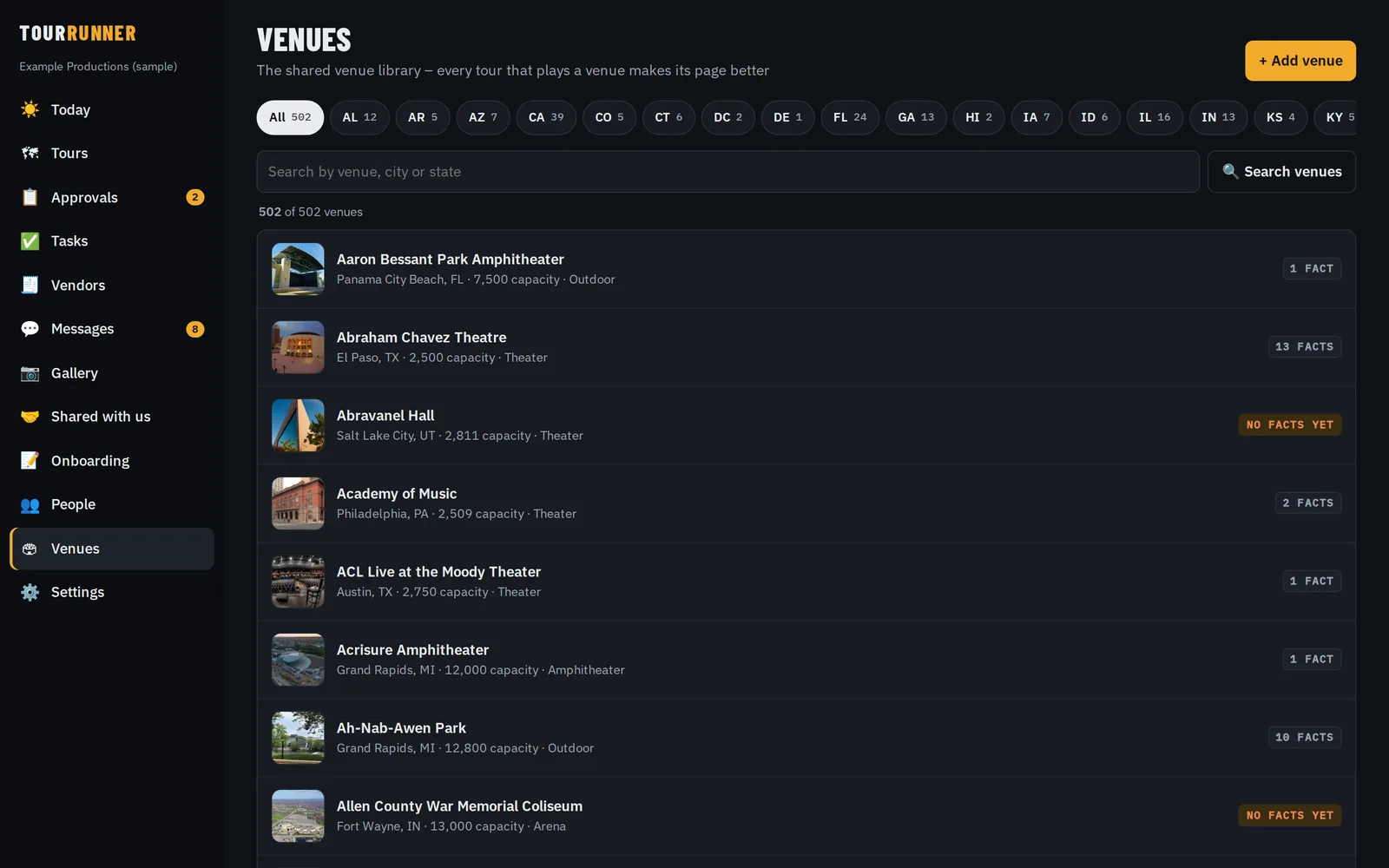Open Abravanel Hall venue thumbnail
Viewport: 1389px width, 868px height.
(298, 425)
